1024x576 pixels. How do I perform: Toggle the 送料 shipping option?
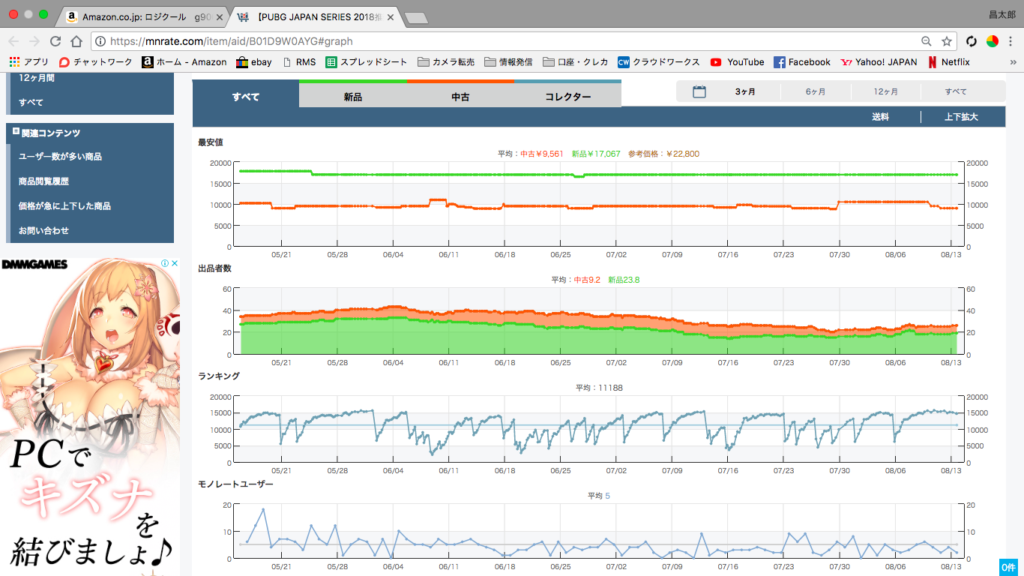880,117
